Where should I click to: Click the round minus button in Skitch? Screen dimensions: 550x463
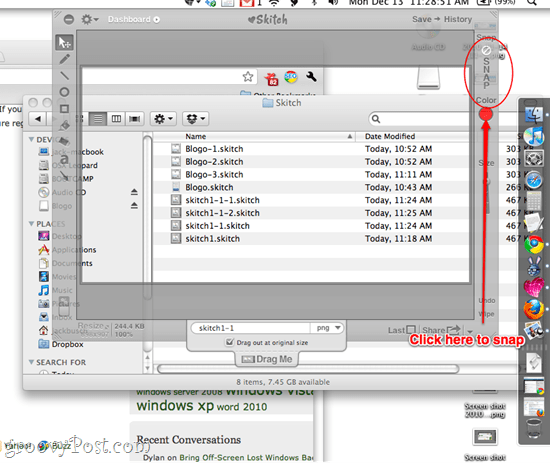(x=69, y=19)
